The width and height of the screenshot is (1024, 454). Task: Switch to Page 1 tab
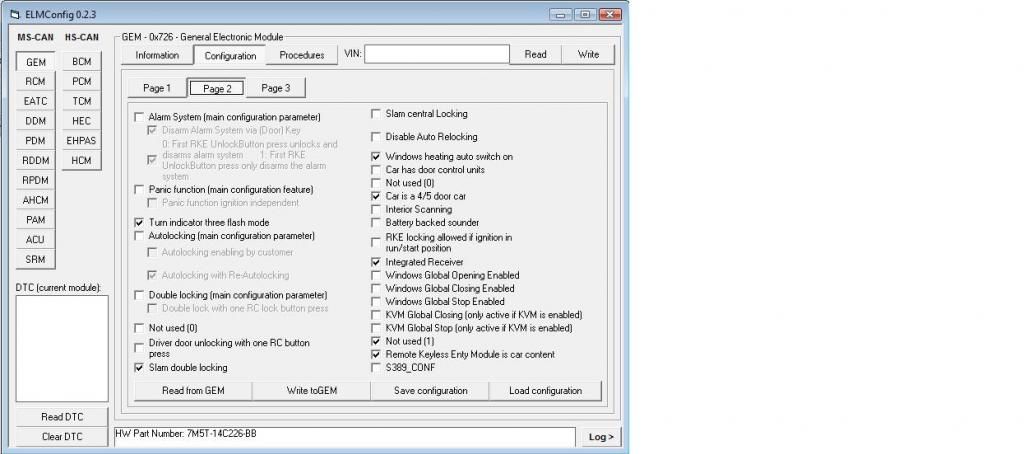[156, 88]
